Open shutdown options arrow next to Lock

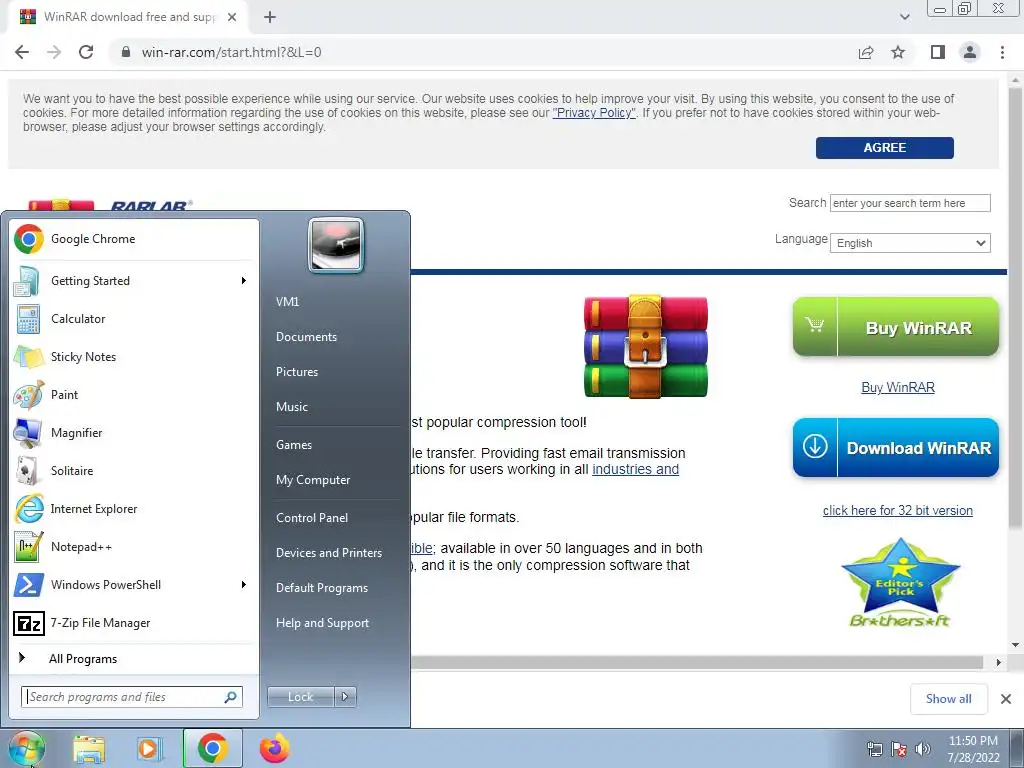pyautogui.click(x=345, y=697)
